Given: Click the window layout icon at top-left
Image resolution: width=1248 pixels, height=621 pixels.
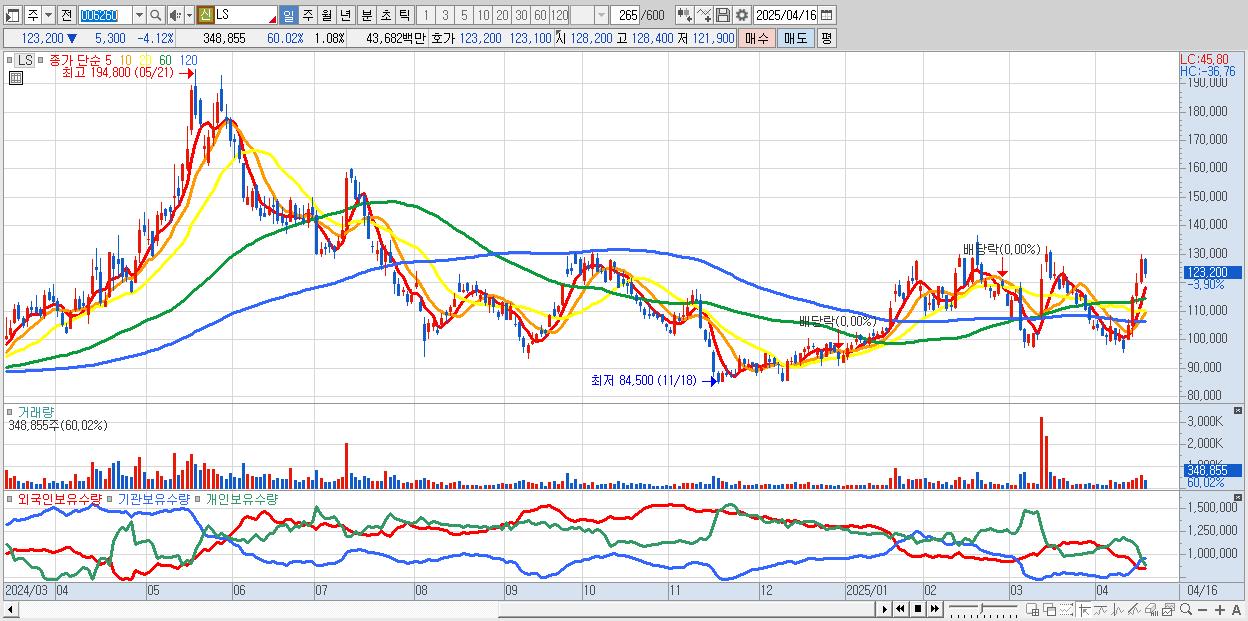Looking at the screenshot, I should click(12, 15).
